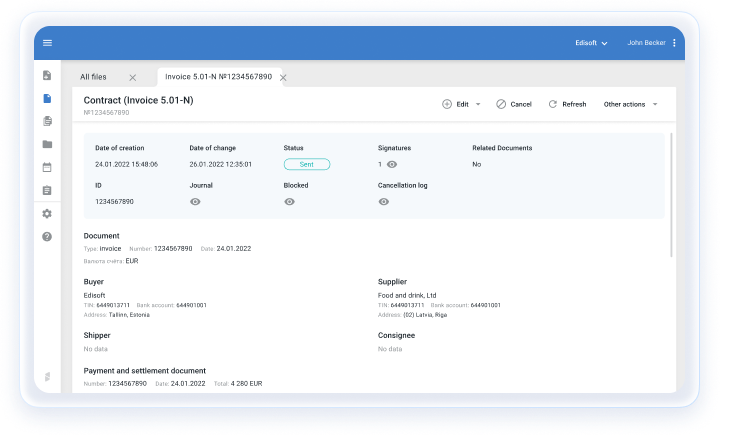Click change date 26.01.2022 12:35:01

[x=221, y=165]
